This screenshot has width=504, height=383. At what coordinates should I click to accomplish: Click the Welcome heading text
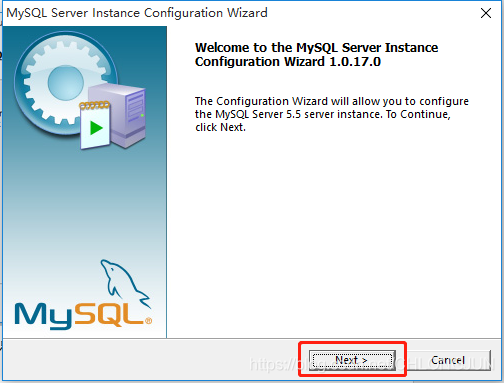click(316, 55)
